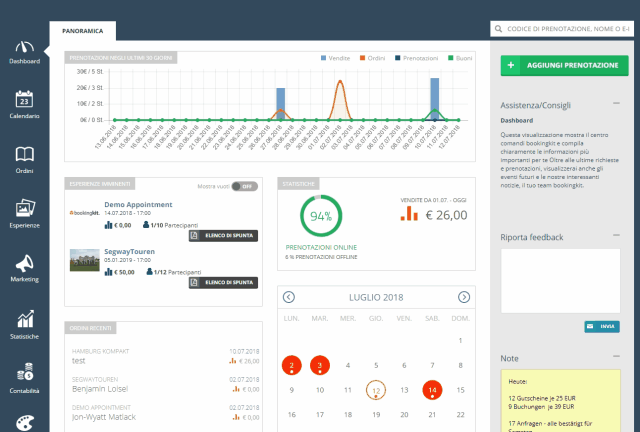Click the blue bar on 27.06.2018
Image resolution: width=640 pixels, height=432 pixels.
click(280, 104)
